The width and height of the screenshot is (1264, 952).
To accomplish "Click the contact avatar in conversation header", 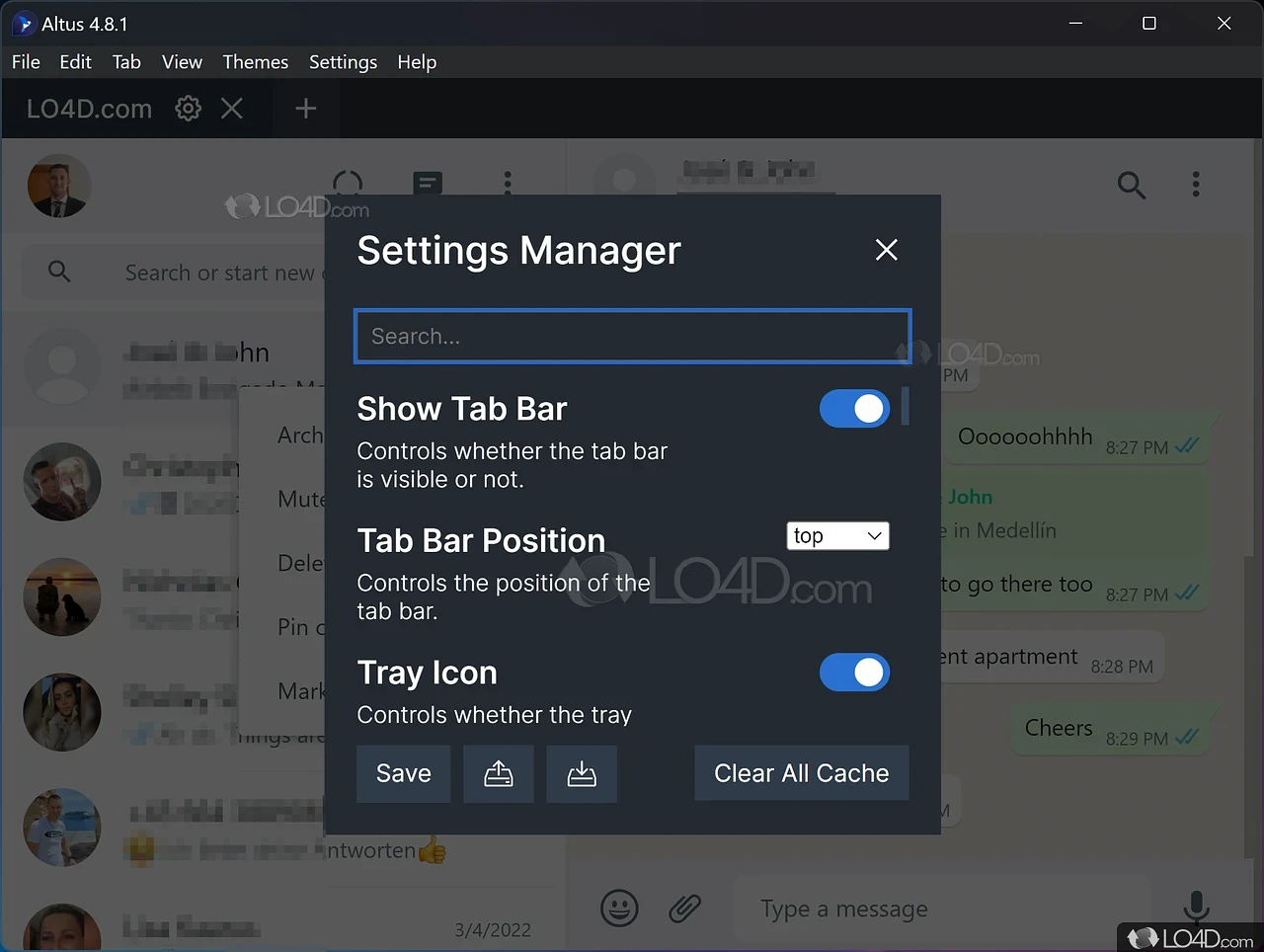I will 624,184.
